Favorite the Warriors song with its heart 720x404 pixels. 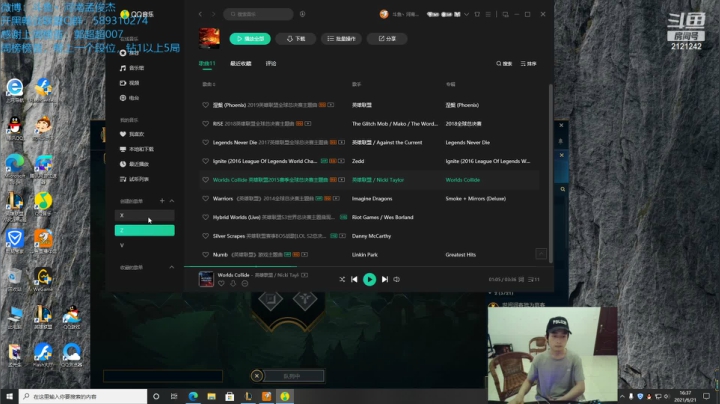pos(205,198)
